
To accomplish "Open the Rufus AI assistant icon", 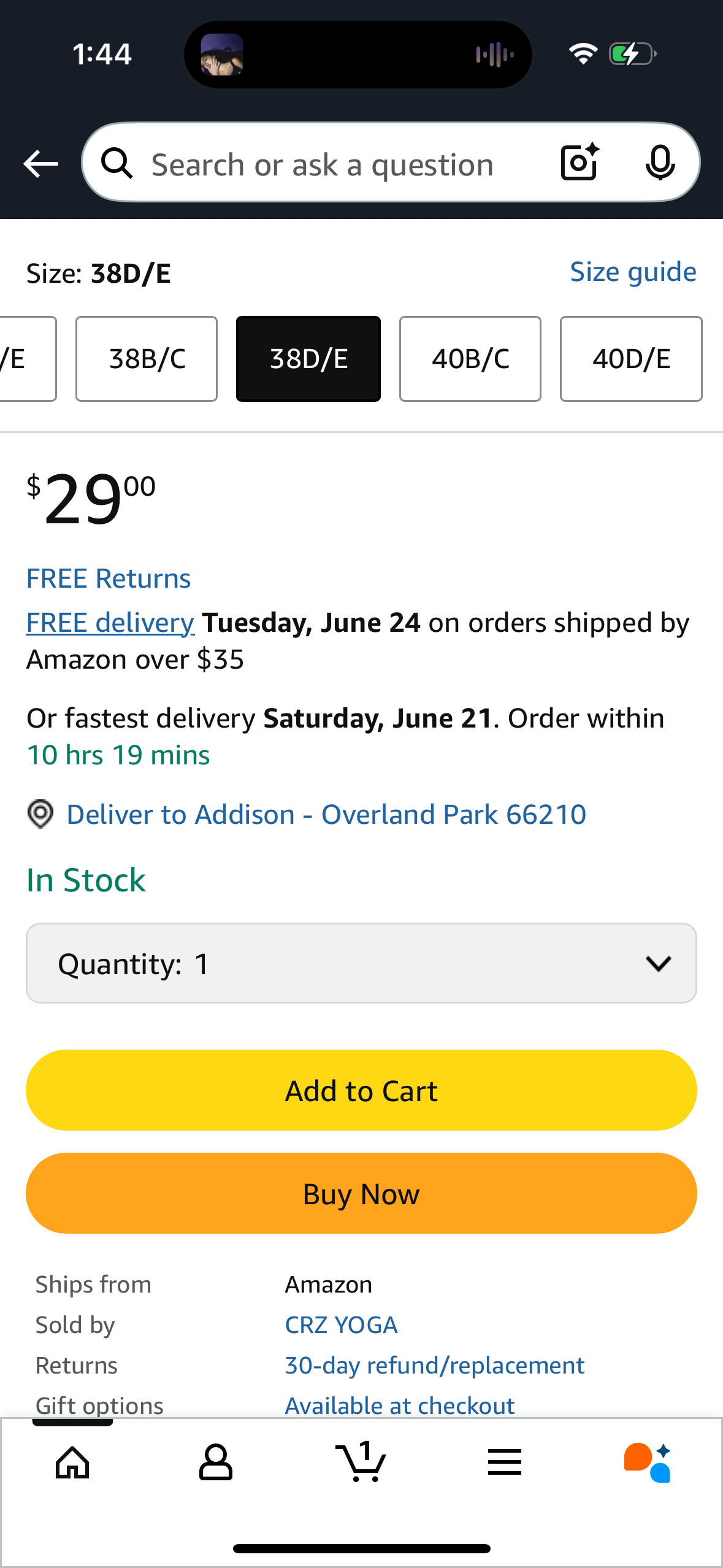I will 648,1462.
